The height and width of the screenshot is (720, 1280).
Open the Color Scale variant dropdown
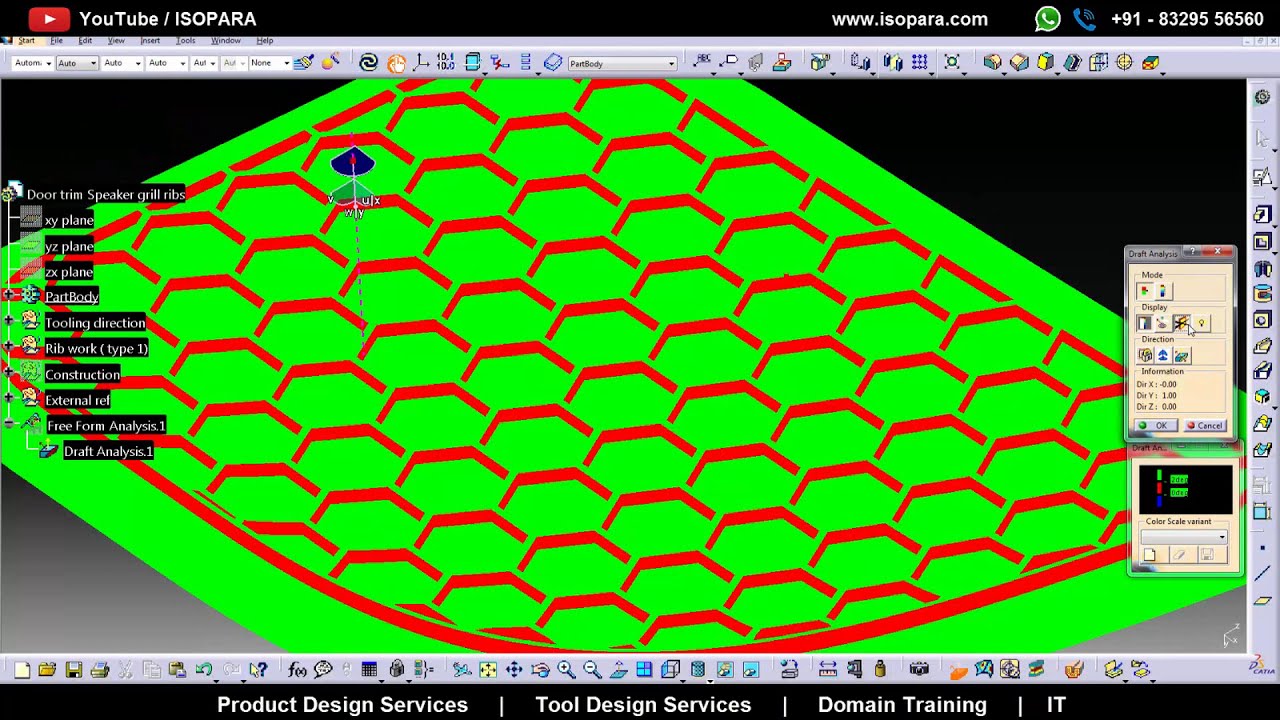coord(1221,538)
